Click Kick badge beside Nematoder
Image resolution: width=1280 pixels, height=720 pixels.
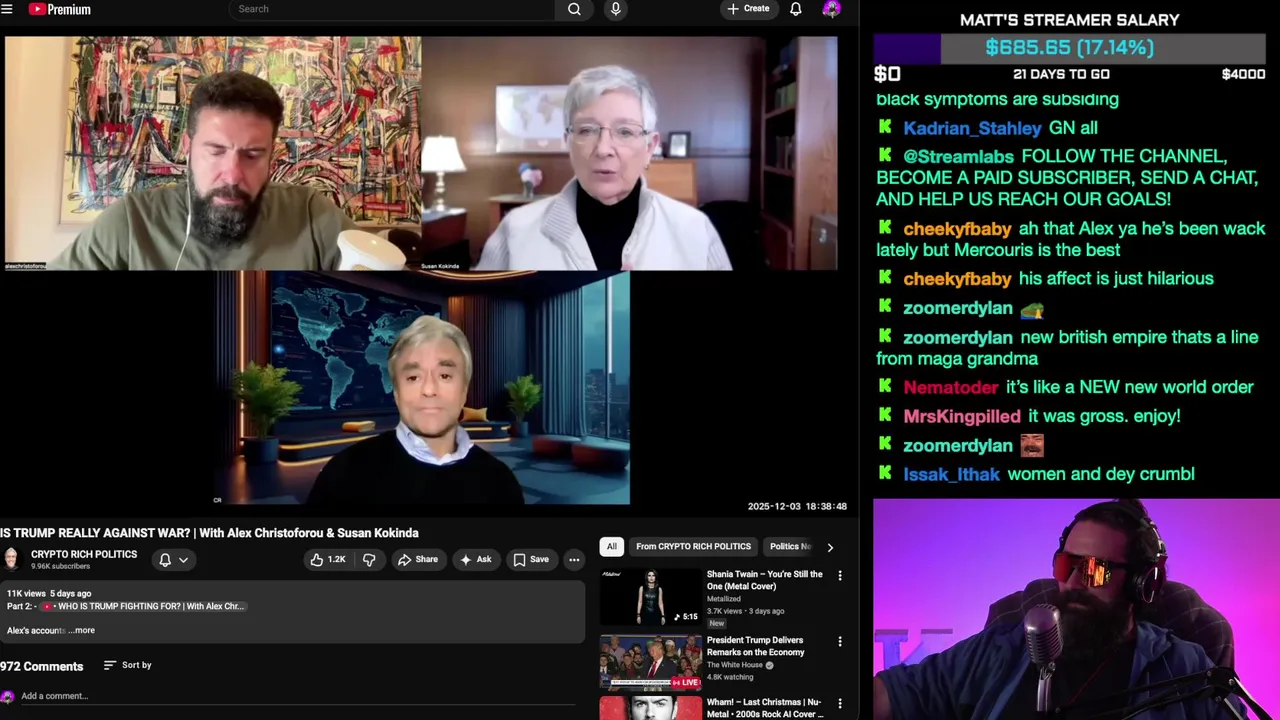pos(884,386)
